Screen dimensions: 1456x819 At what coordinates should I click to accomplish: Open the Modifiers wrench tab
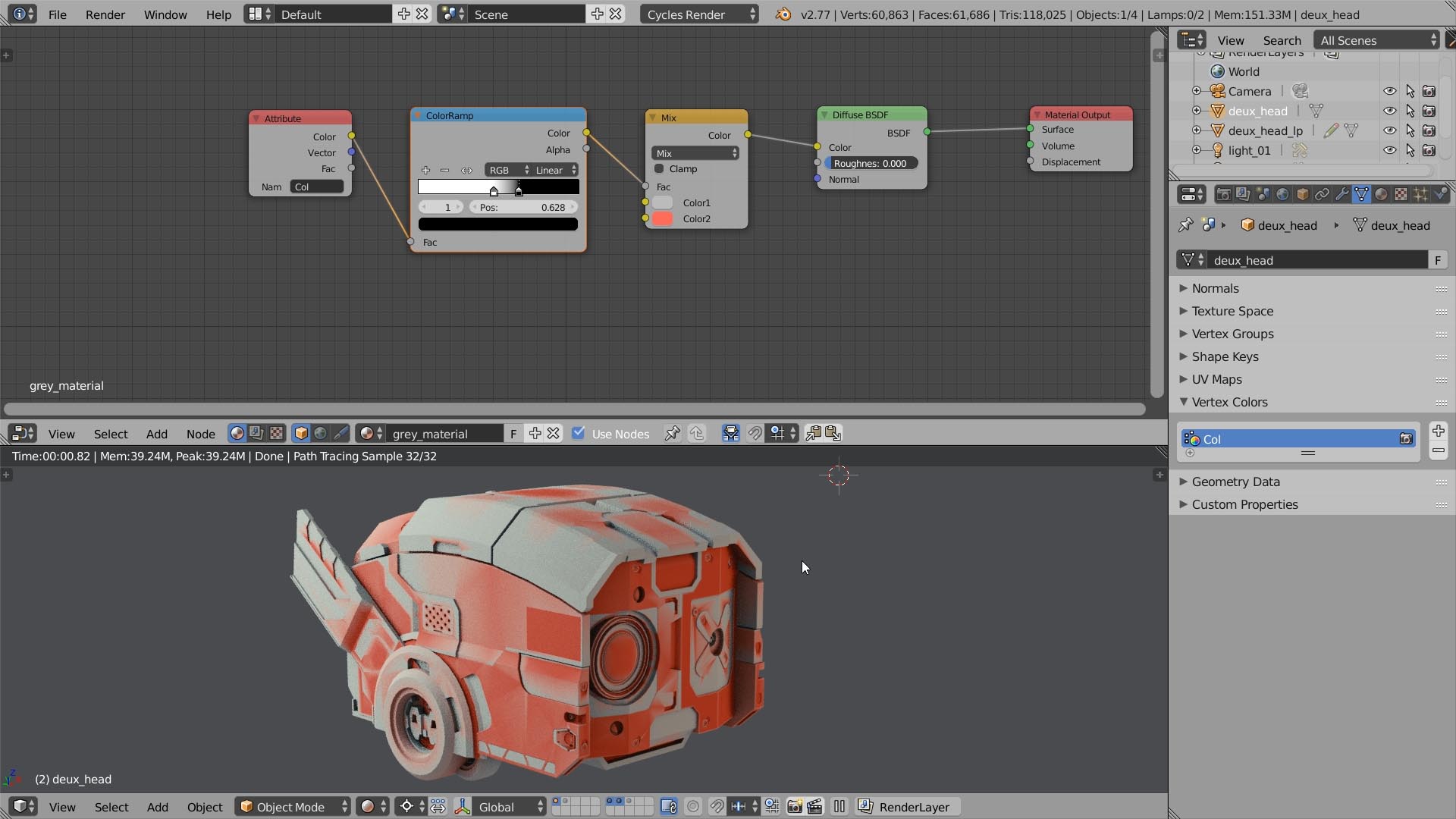[1341, 195]
